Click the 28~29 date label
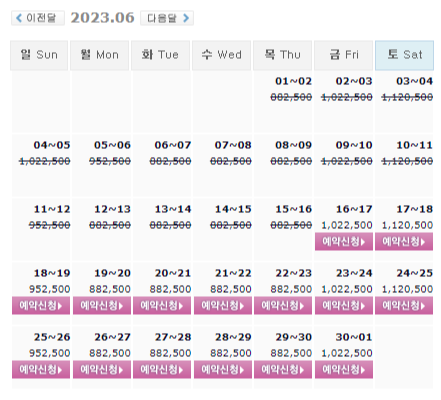Image resolution: width=441 pixels, height=400 pixels. click(233, 337)
